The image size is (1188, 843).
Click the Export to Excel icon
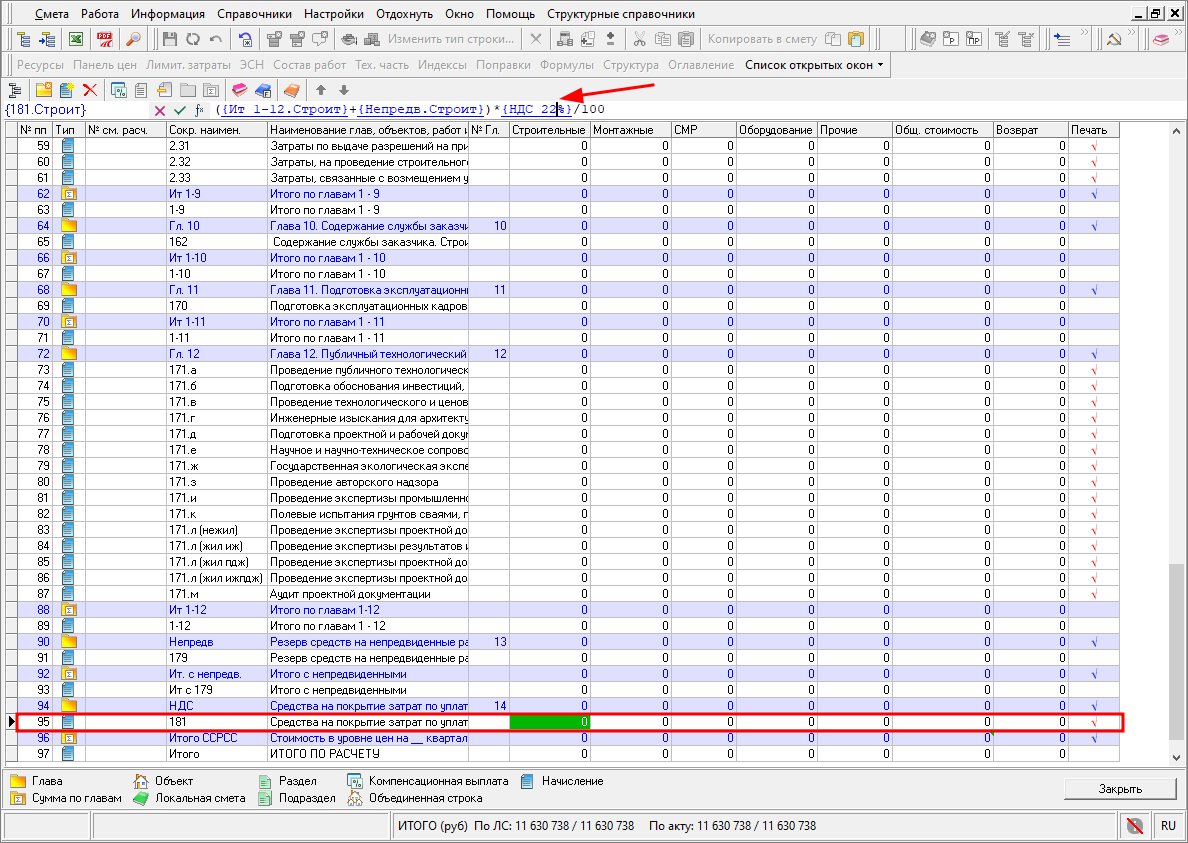click(75, 39)
